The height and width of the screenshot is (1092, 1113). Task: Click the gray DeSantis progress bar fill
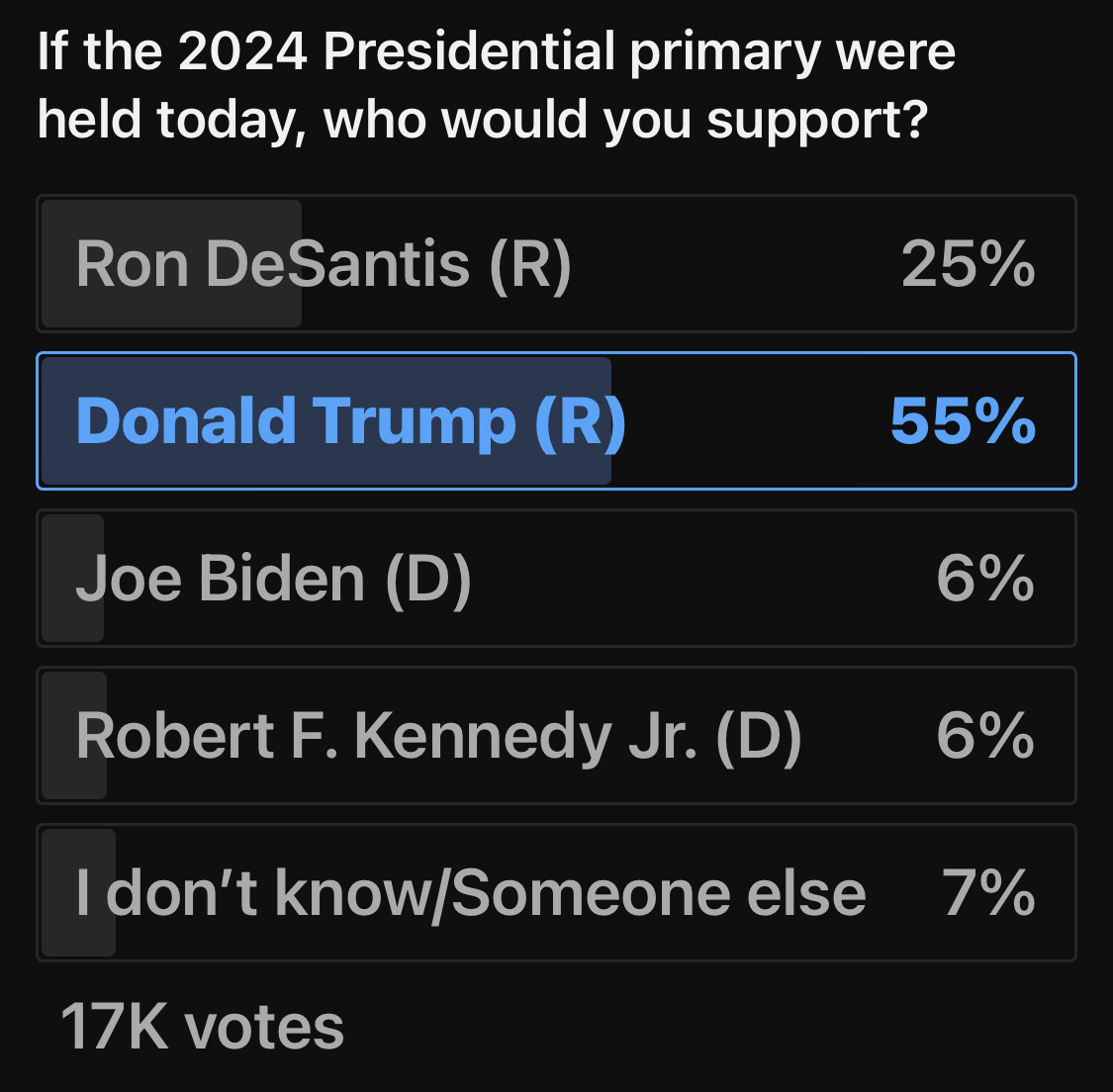point(172,263)
